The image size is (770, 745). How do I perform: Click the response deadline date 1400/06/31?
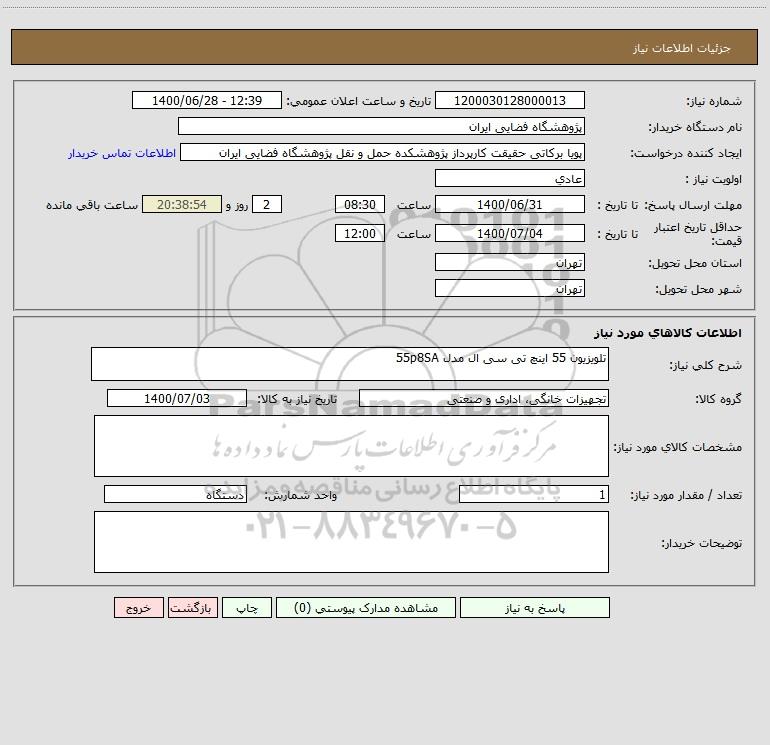pyautogui.click(x=510, y=205)
